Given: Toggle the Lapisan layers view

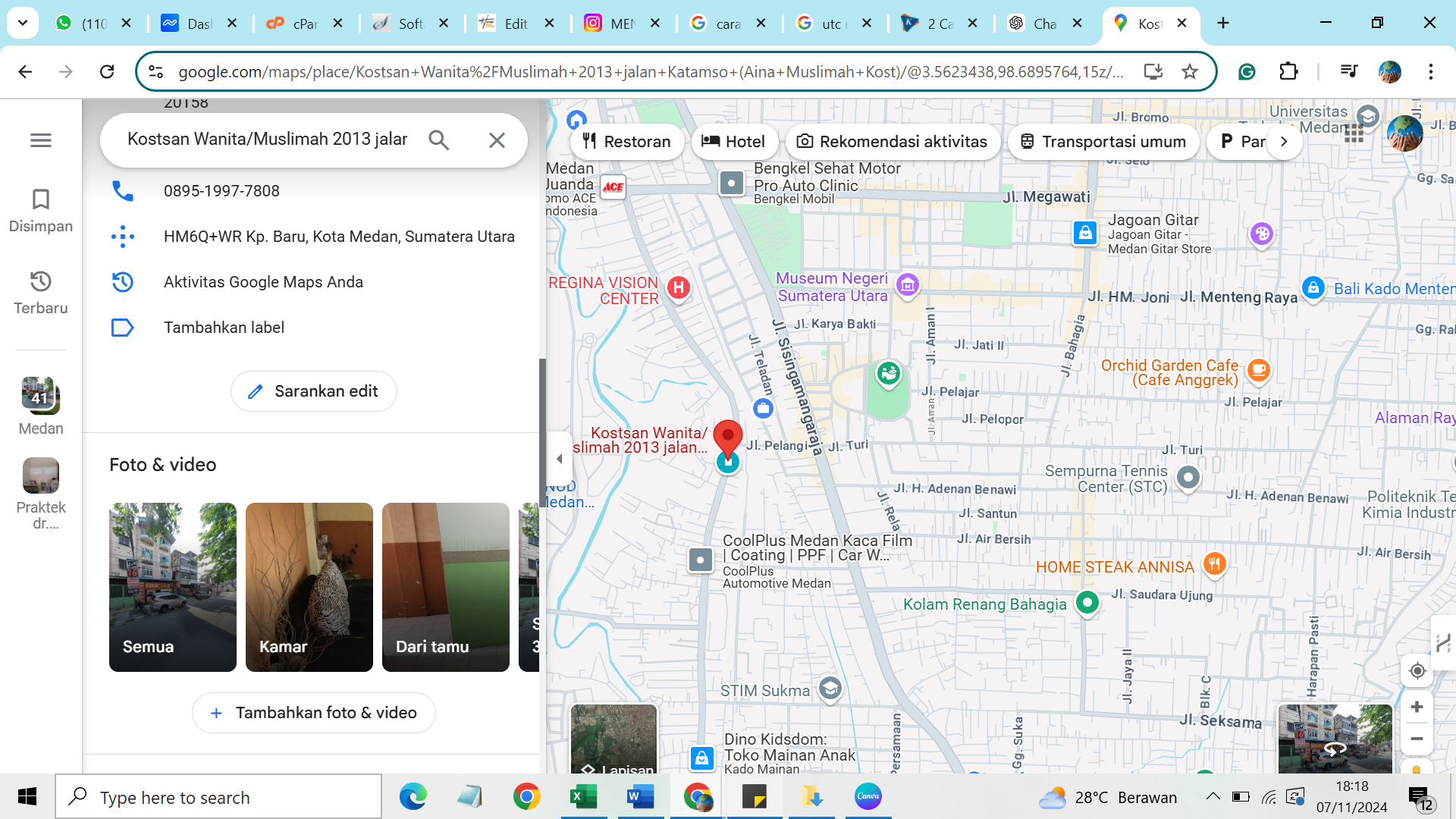Looking at the screenshot, I should coord(613,739).
